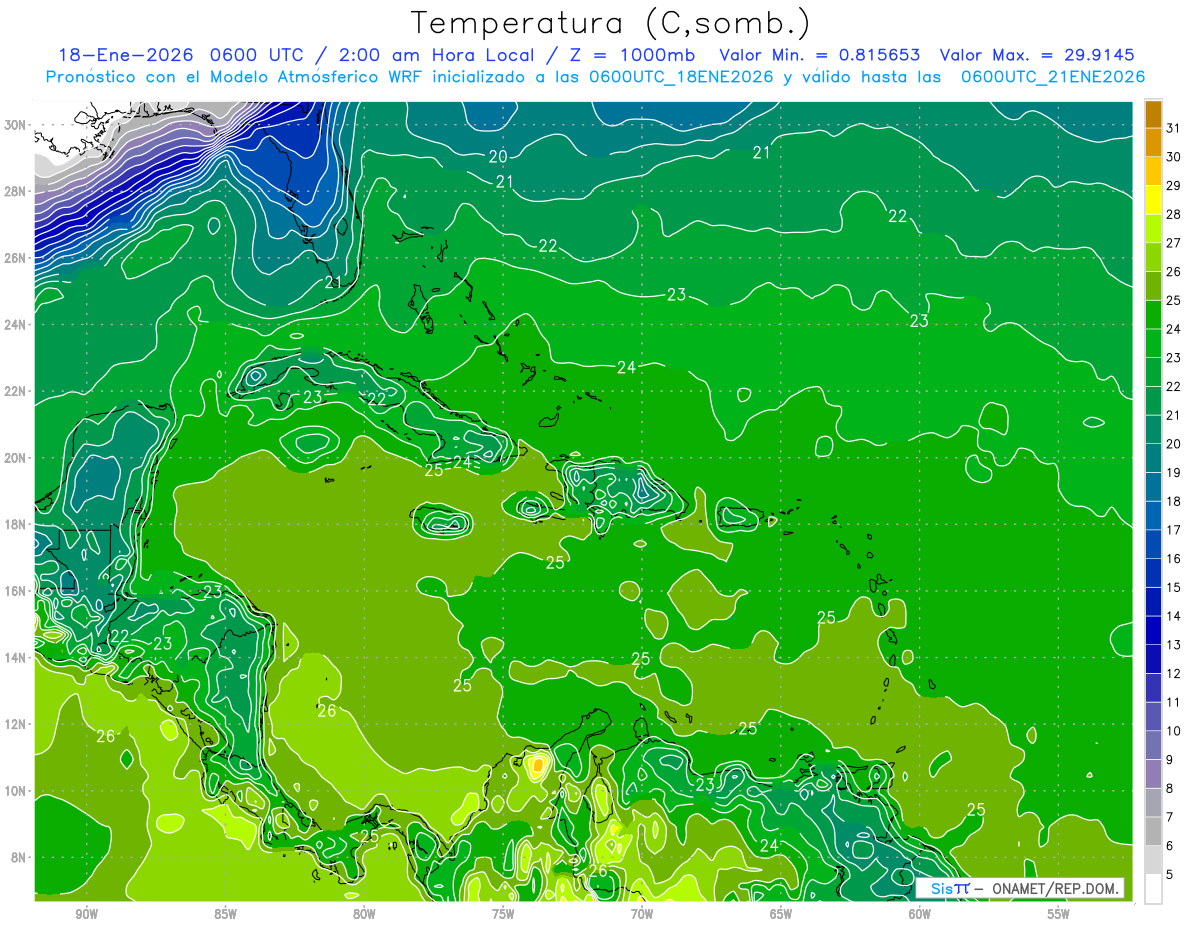Click the 14N latitude axis label
The width and height of the screenshot is (1200, 927).
pyautogui.click(x=17, y=657)
